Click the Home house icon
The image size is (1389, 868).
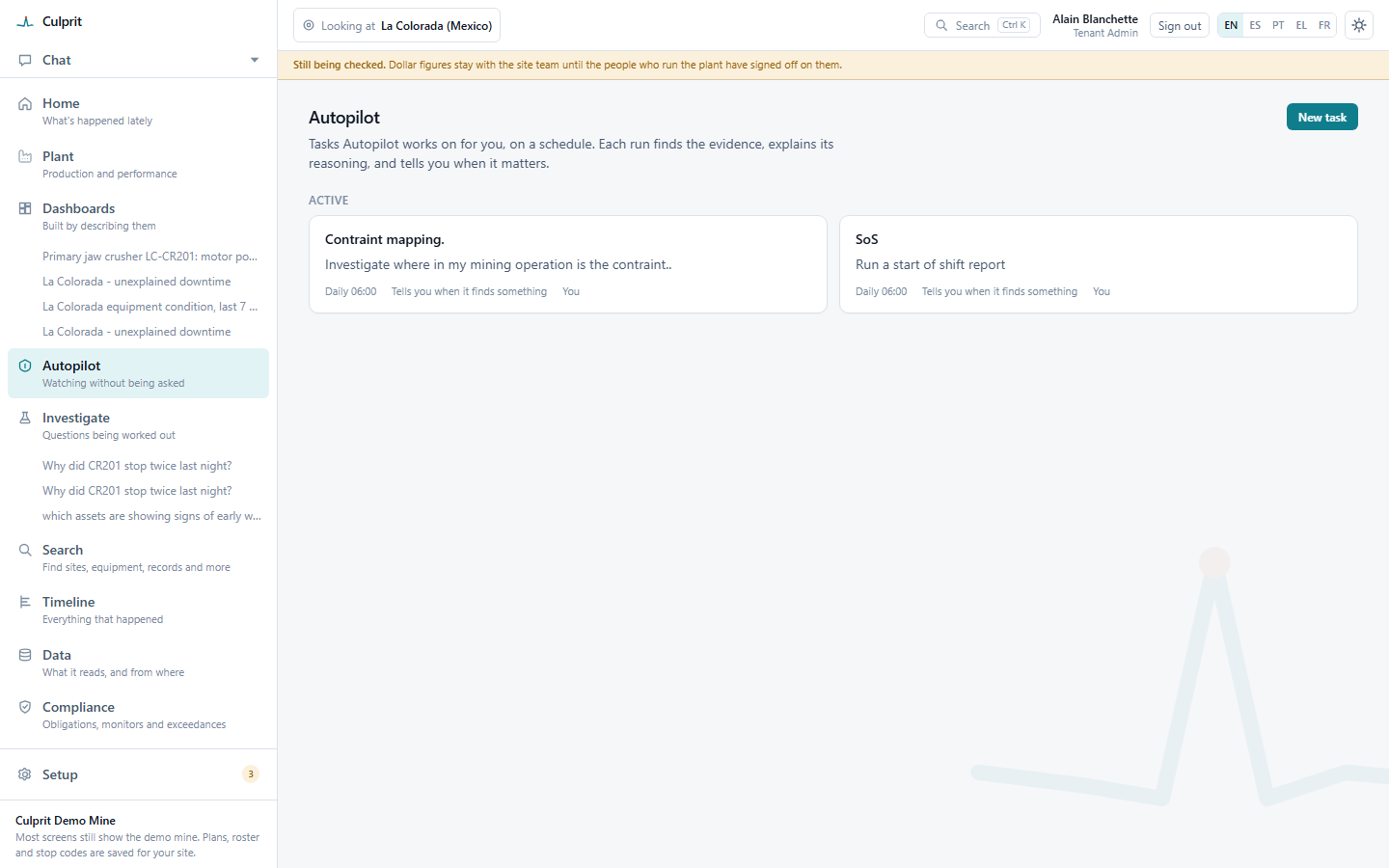25,103
